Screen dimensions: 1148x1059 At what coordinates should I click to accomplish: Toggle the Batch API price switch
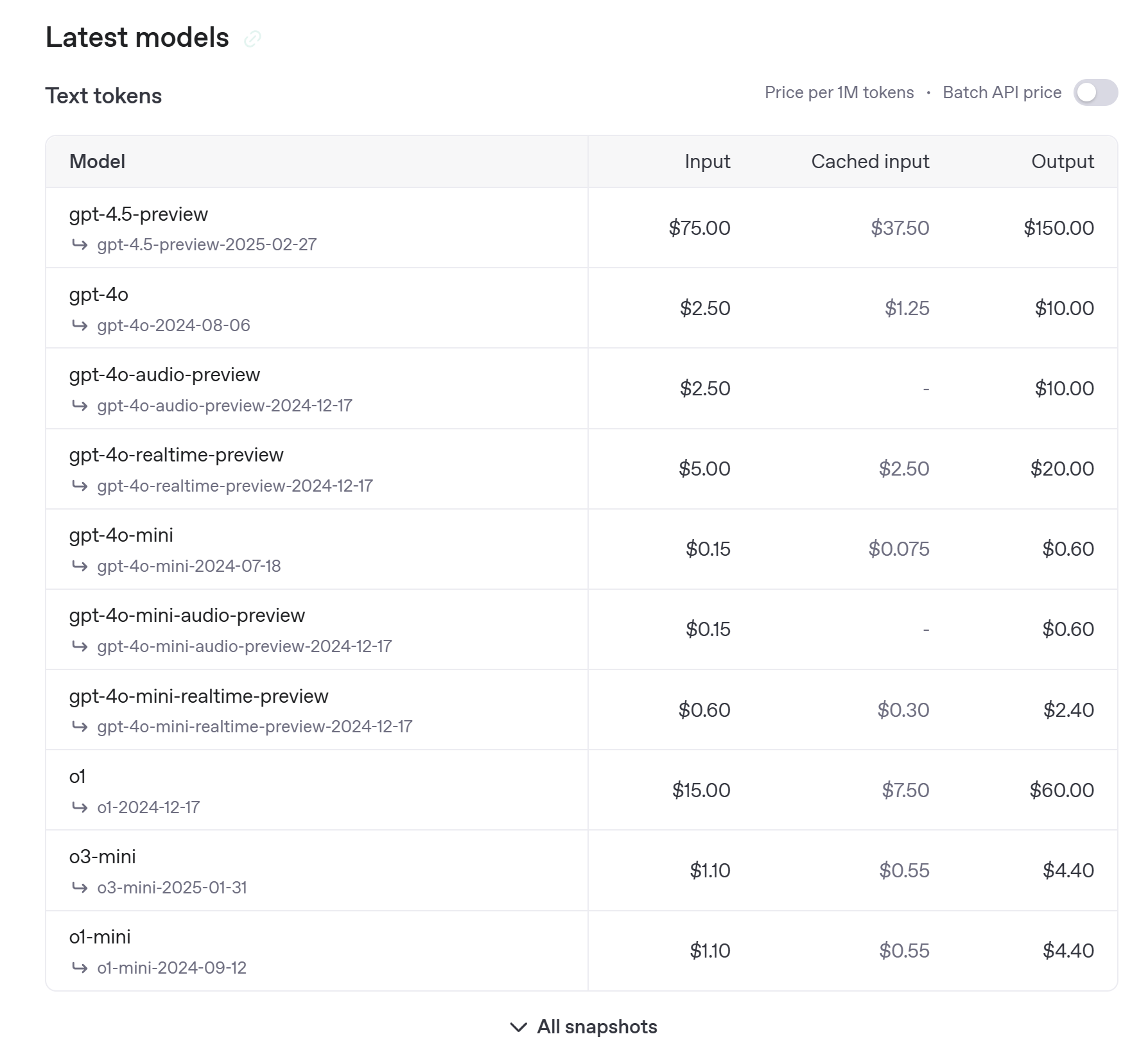click(1095, 92)
